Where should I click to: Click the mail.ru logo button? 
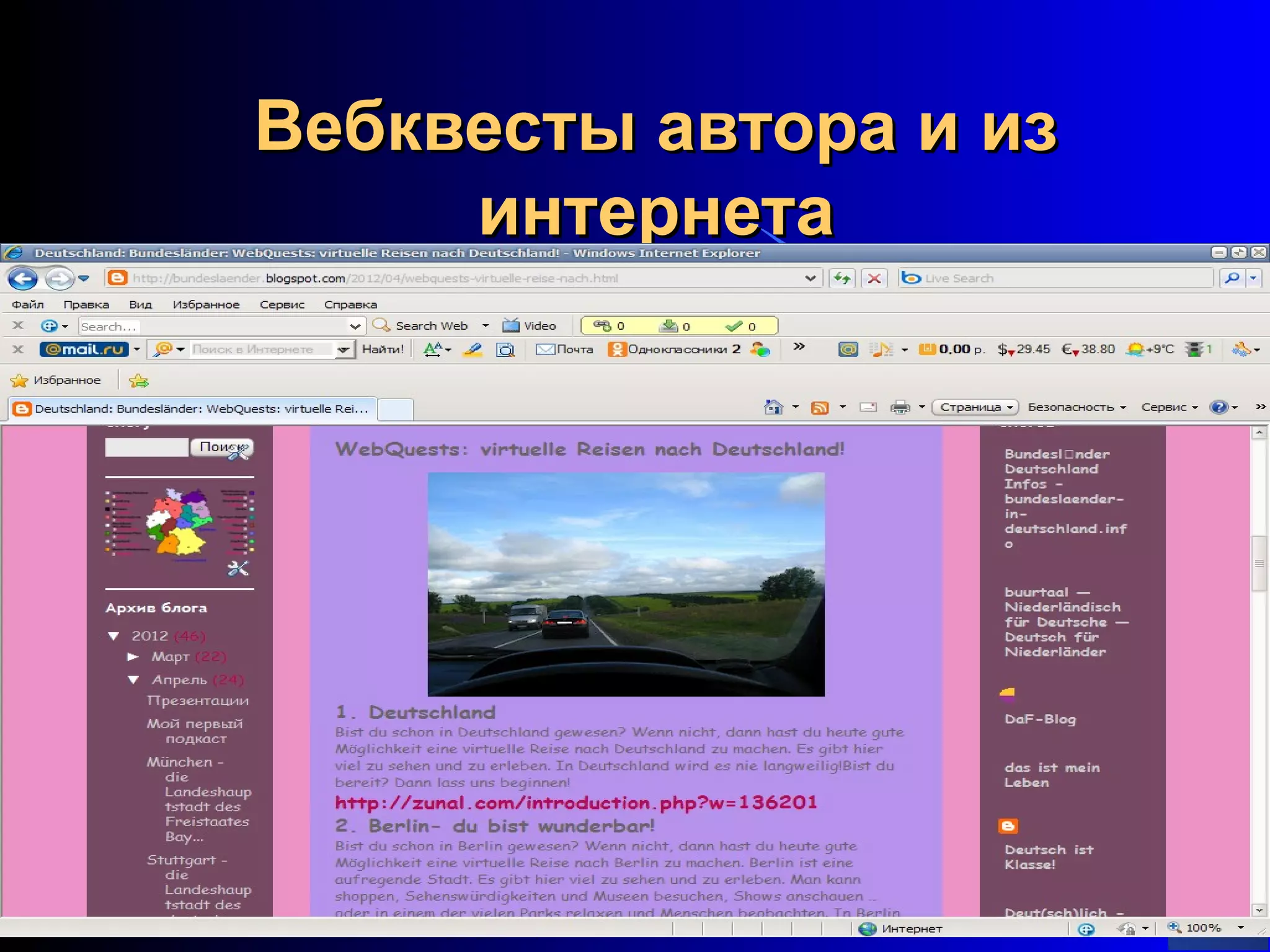pyautogui.click(x=84, y=349)
